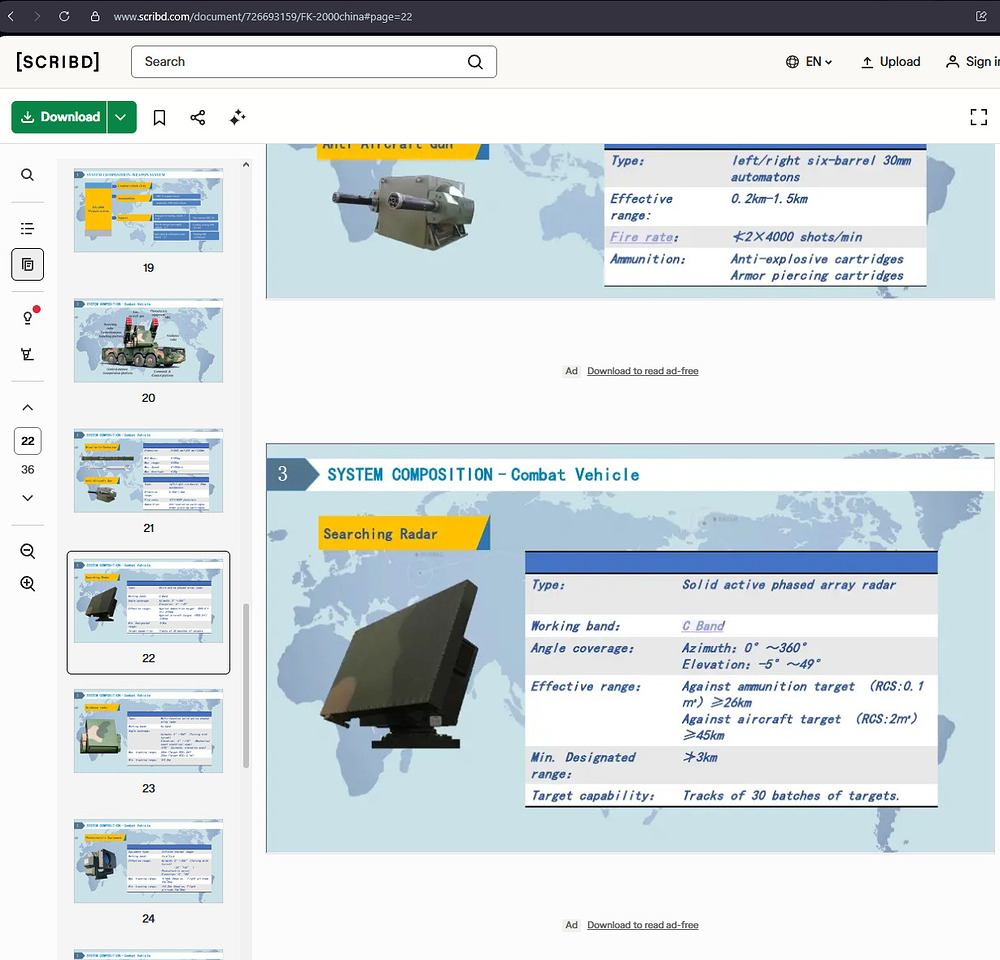Select page 21 thumbnail
1000x960 pixels.
point(149,471)
